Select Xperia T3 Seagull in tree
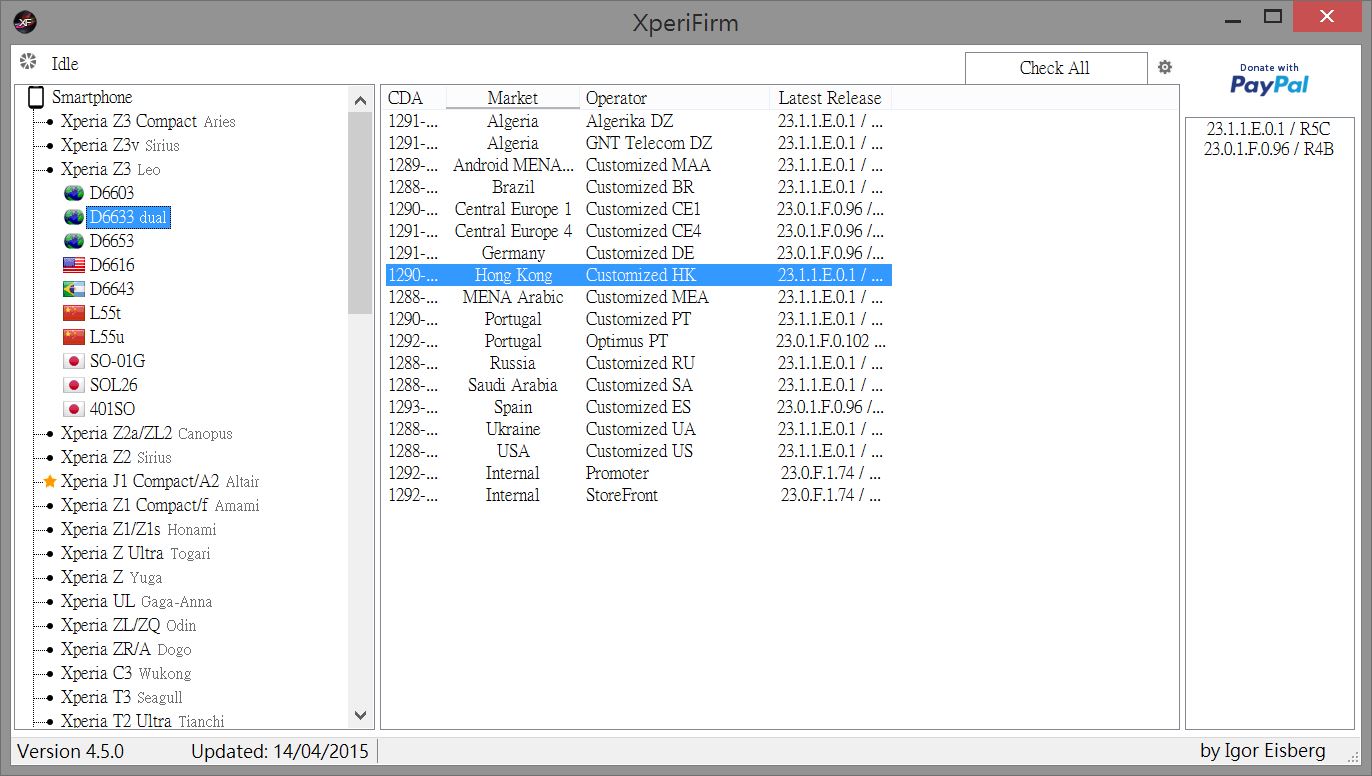 pyautogui.click(x=121, y=697)
